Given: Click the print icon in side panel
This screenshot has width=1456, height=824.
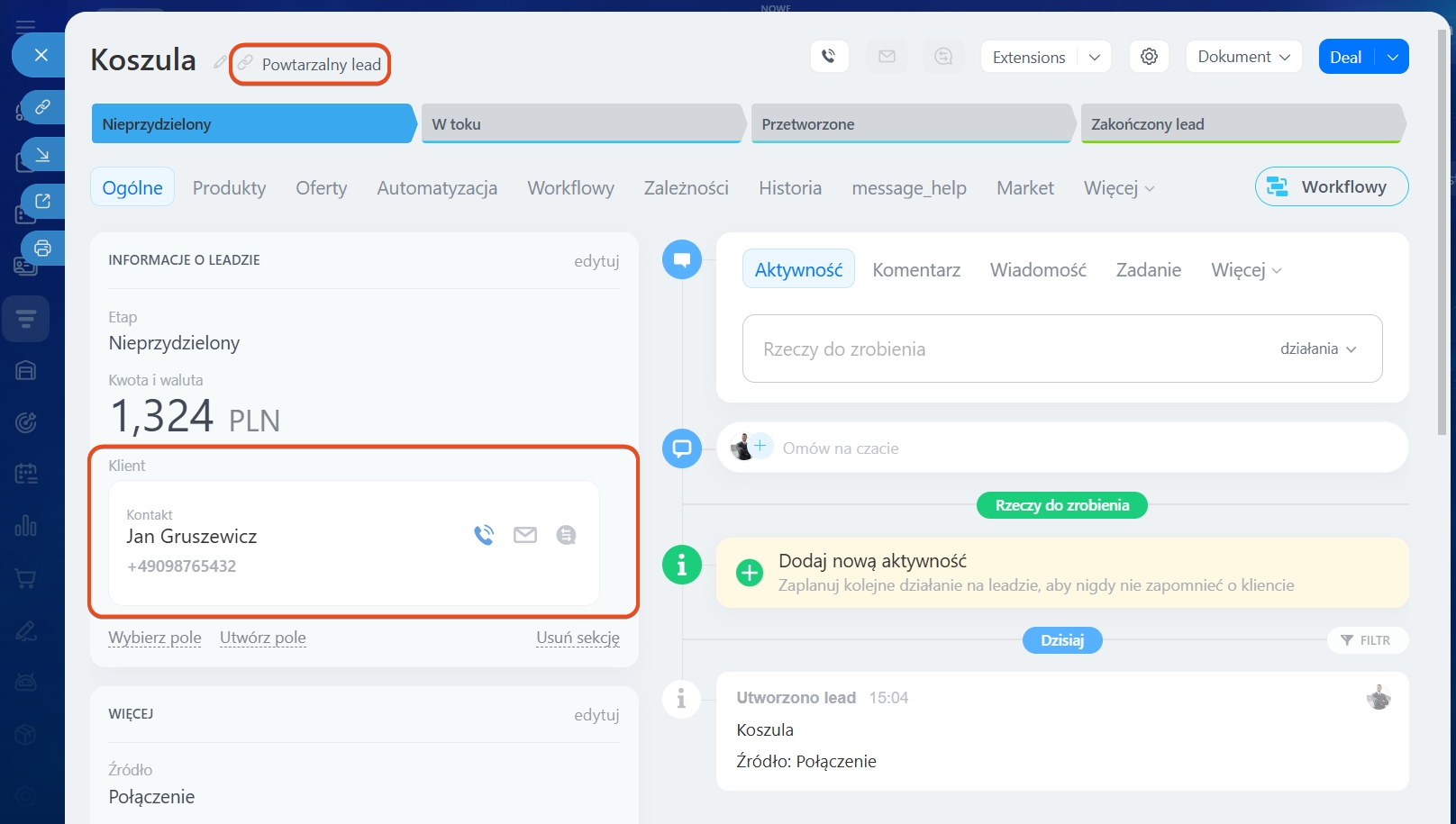Looking at the screenshot, I should tap(42, 248).
